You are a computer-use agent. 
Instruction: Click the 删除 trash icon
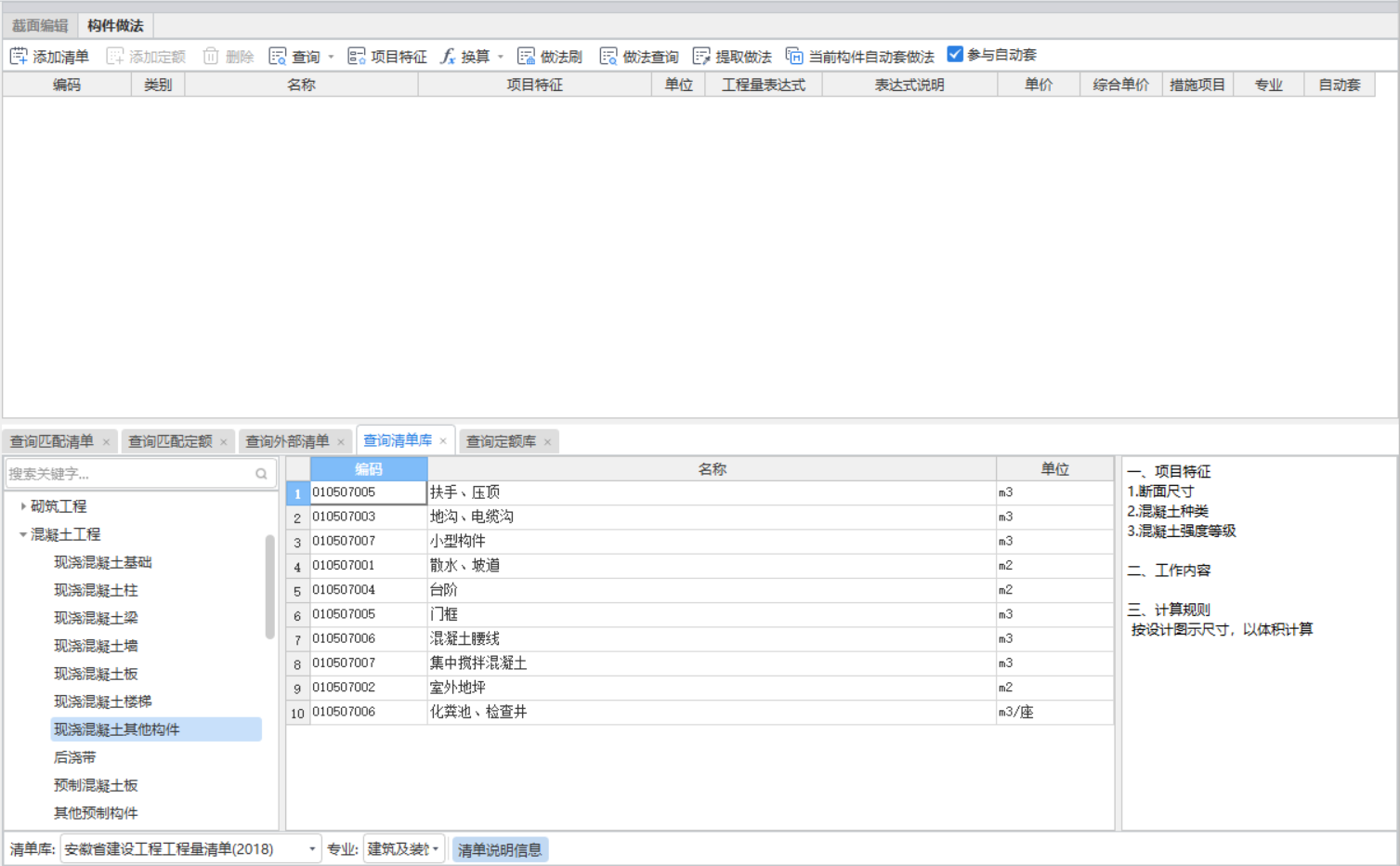click(211, 57)
